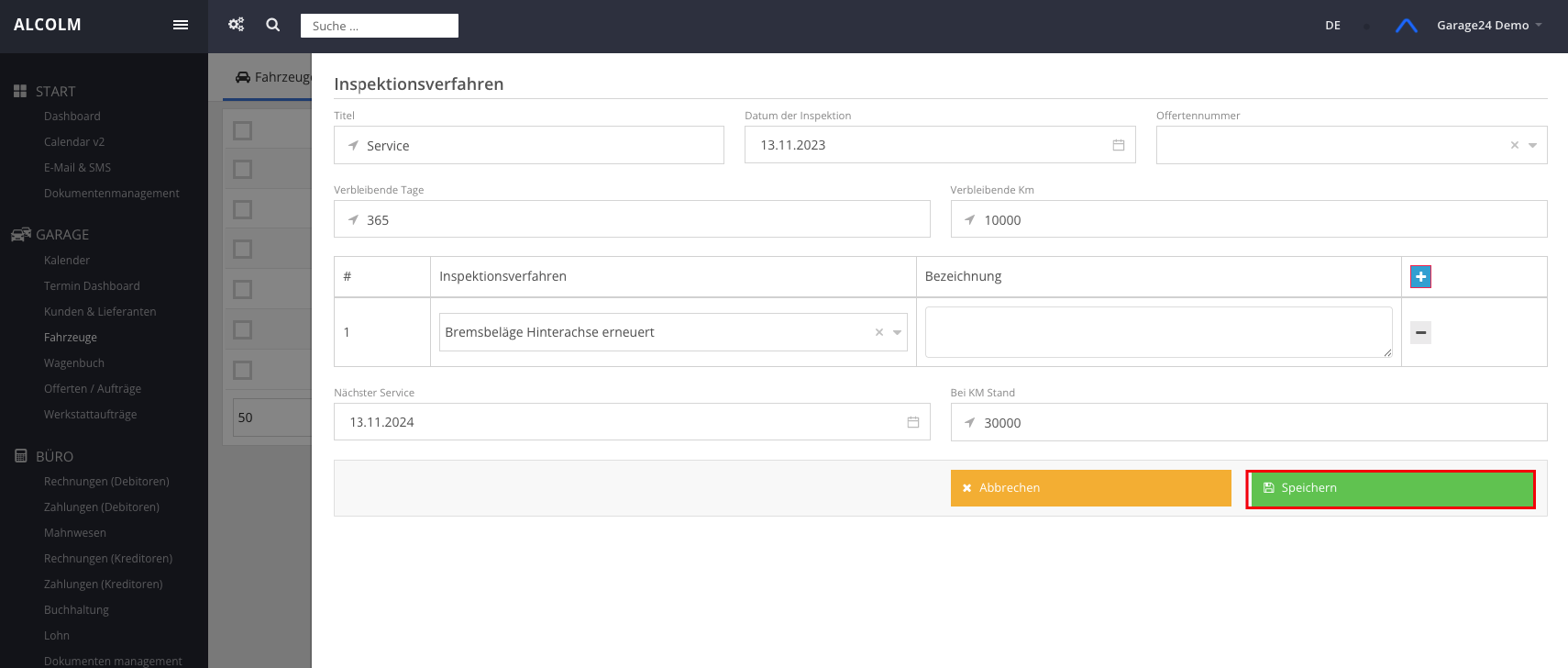Click the blue plus icon to add row

pyautogui.click(x=1420, y=276)
